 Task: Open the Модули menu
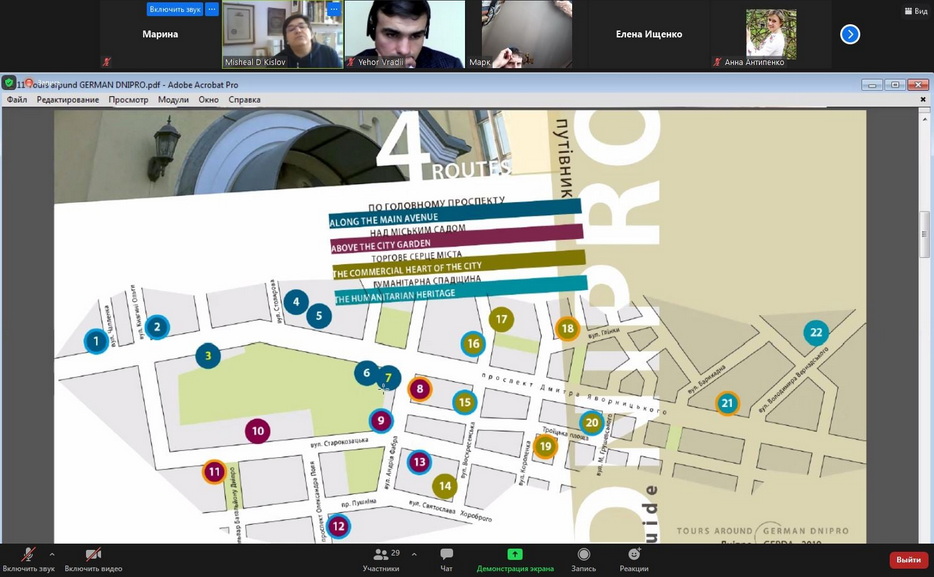tap(173, 99)
